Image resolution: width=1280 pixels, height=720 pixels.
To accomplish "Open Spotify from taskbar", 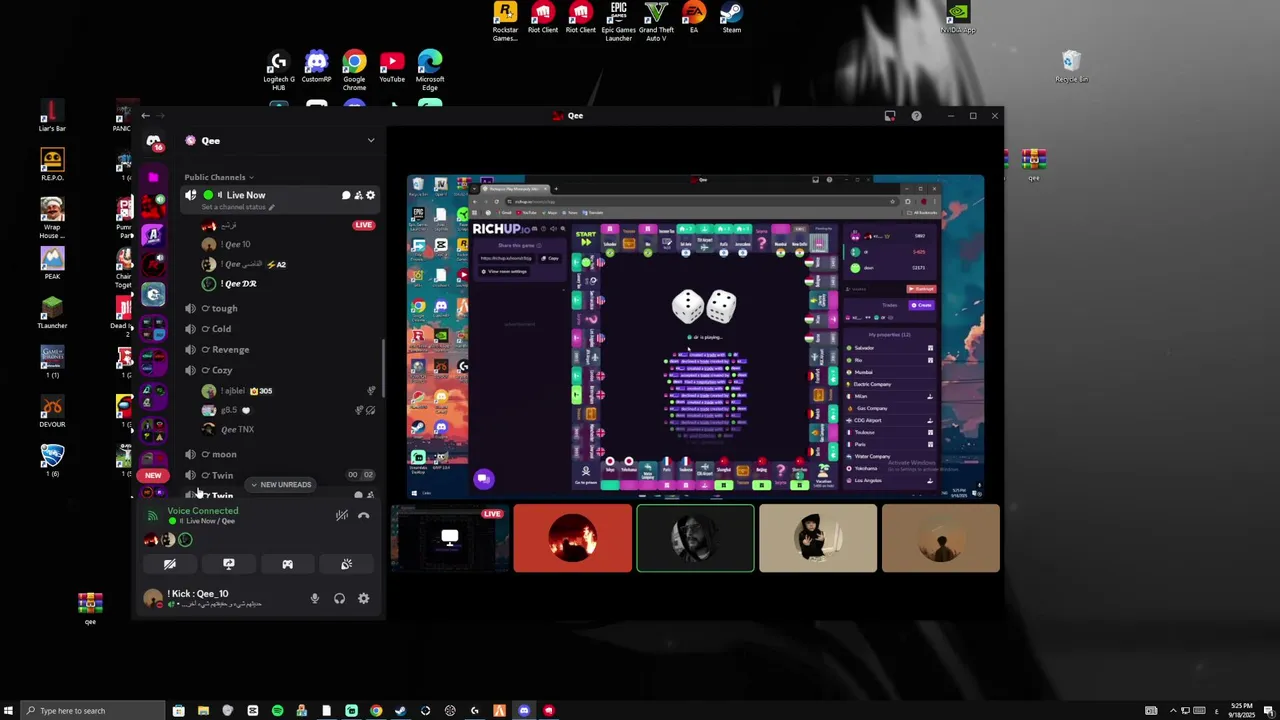I will pos(277,711).
